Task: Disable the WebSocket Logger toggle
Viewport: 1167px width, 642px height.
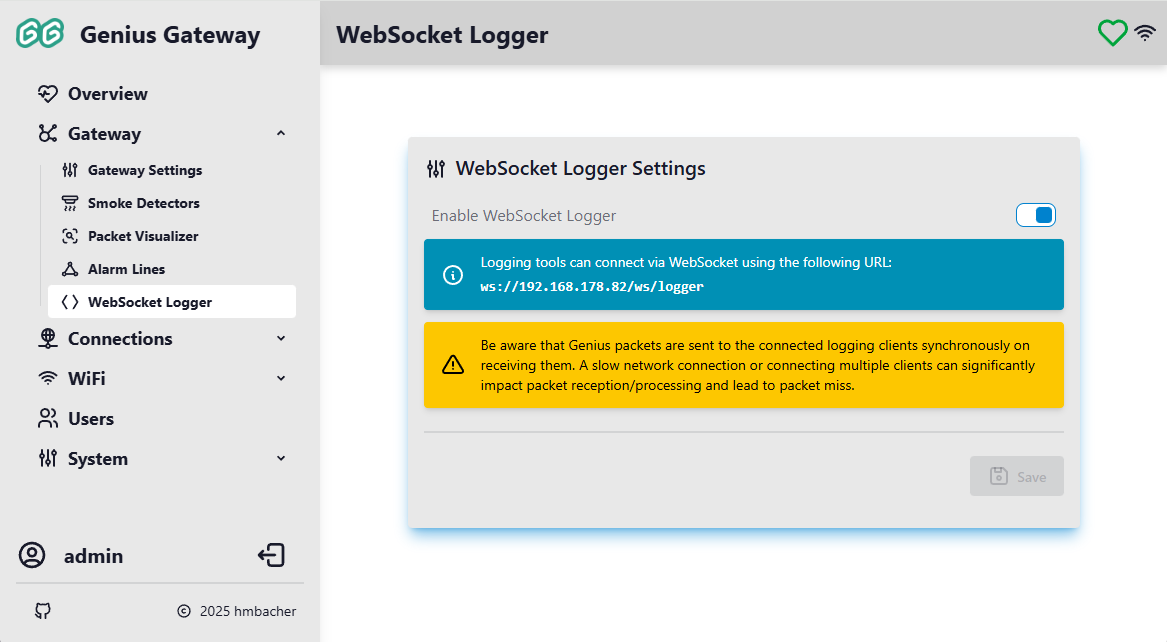Action: pos(1035,215)
